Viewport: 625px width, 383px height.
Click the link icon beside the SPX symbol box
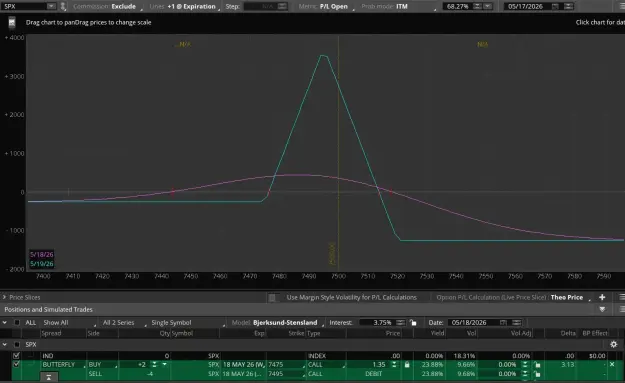63,6
